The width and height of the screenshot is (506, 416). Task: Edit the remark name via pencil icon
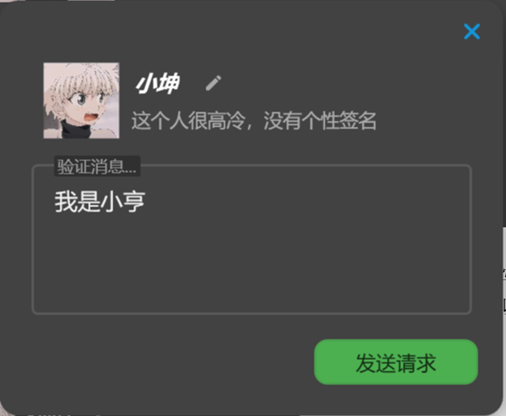point(213,83)
